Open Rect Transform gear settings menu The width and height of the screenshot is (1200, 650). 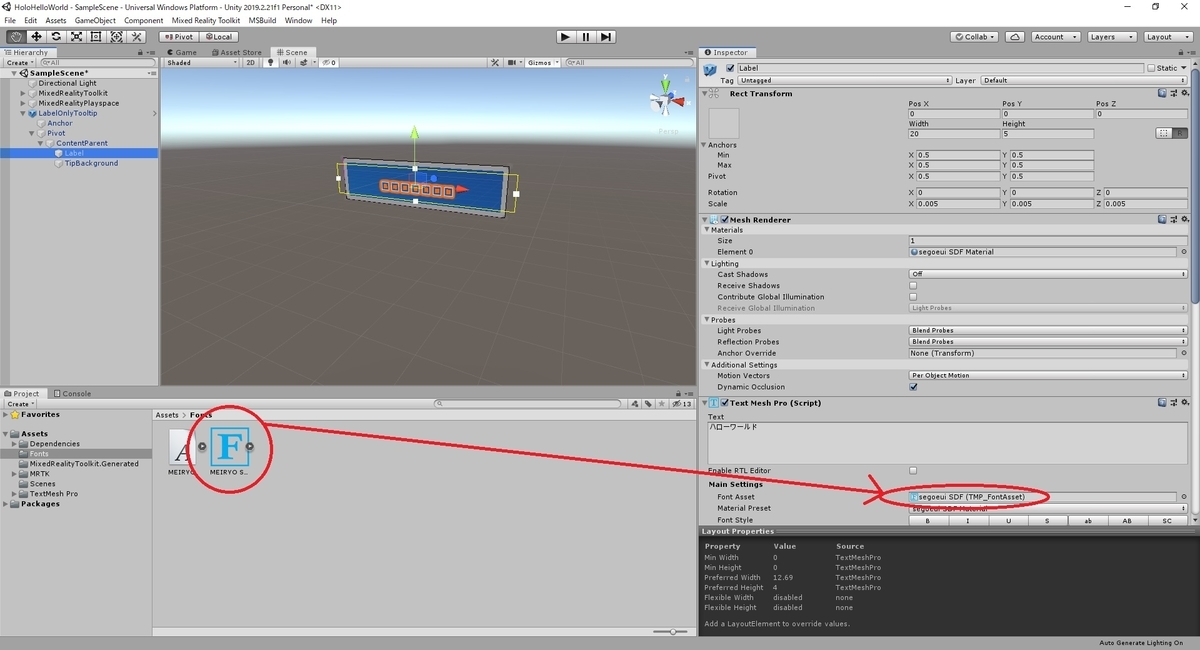point(1184,93)
